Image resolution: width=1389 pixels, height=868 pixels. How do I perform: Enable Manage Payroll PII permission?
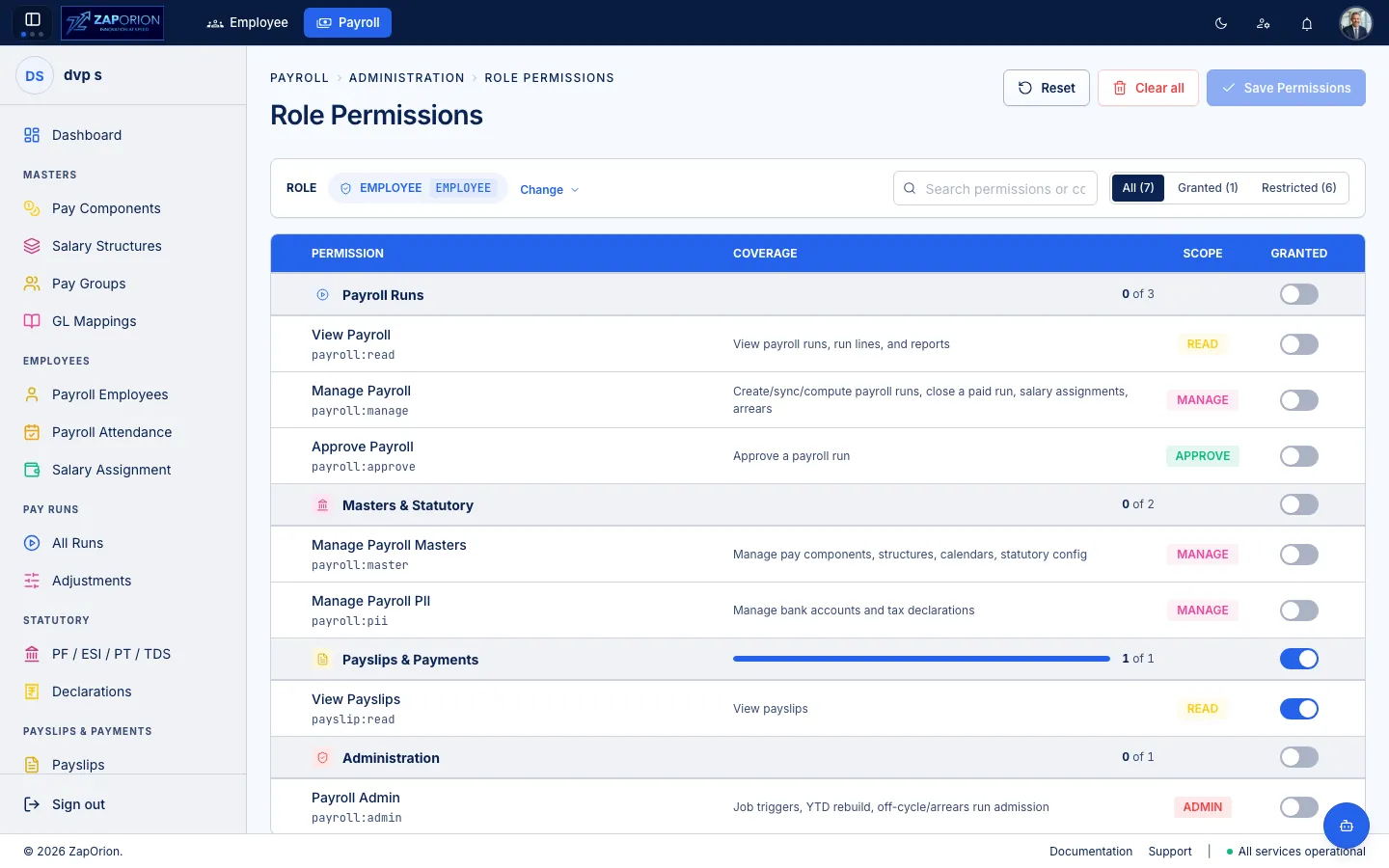point(1299,610)
